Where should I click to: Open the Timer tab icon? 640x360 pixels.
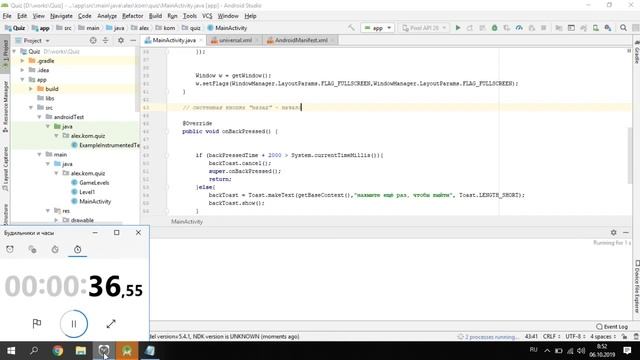55,249
